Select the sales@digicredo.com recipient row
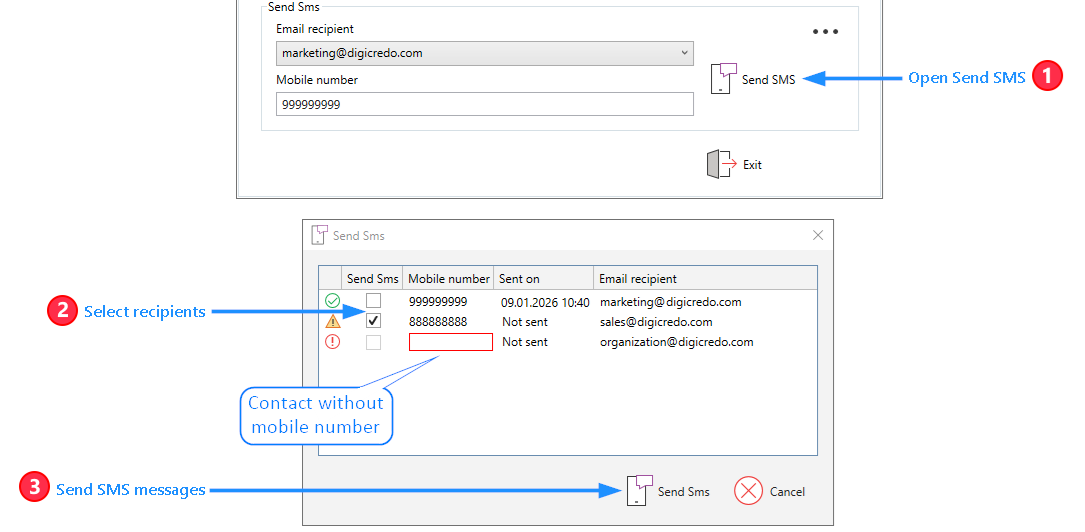 (655, 322)
